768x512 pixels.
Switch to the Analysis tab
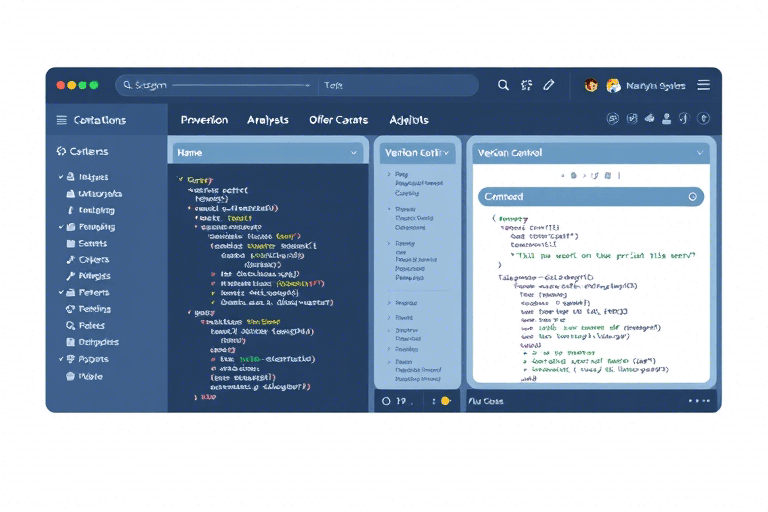tap(267, 120)
